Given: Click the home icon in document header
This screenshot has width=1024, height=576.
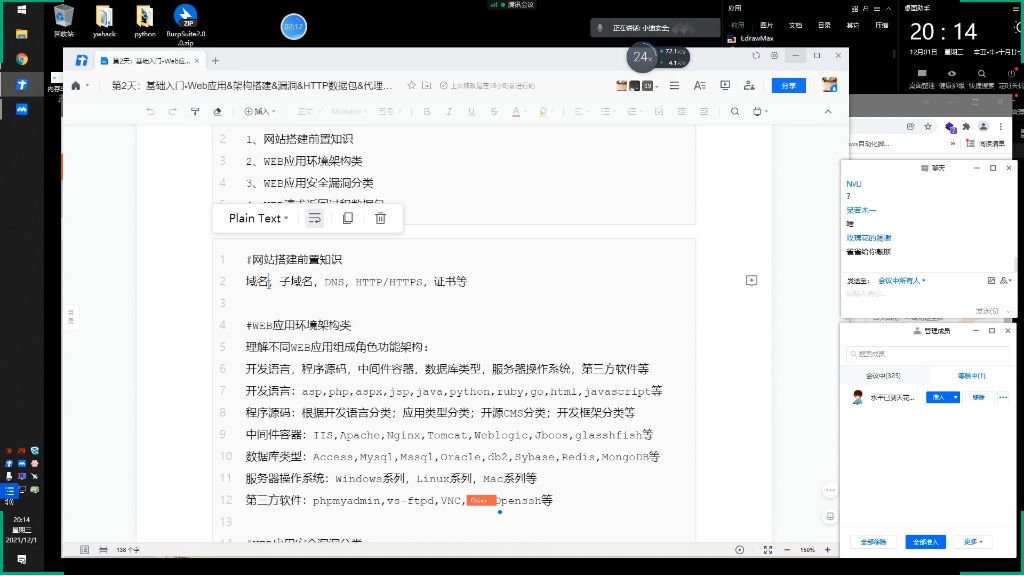Looking at the screenshot, I should tap(76, 86).
